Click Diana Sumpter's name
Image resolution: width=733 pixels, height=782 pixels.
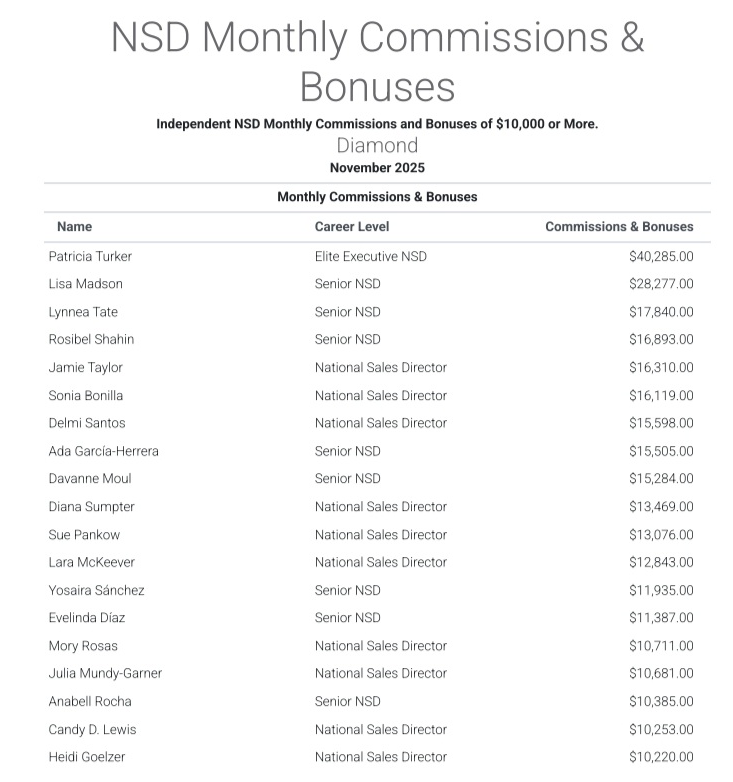91,507
